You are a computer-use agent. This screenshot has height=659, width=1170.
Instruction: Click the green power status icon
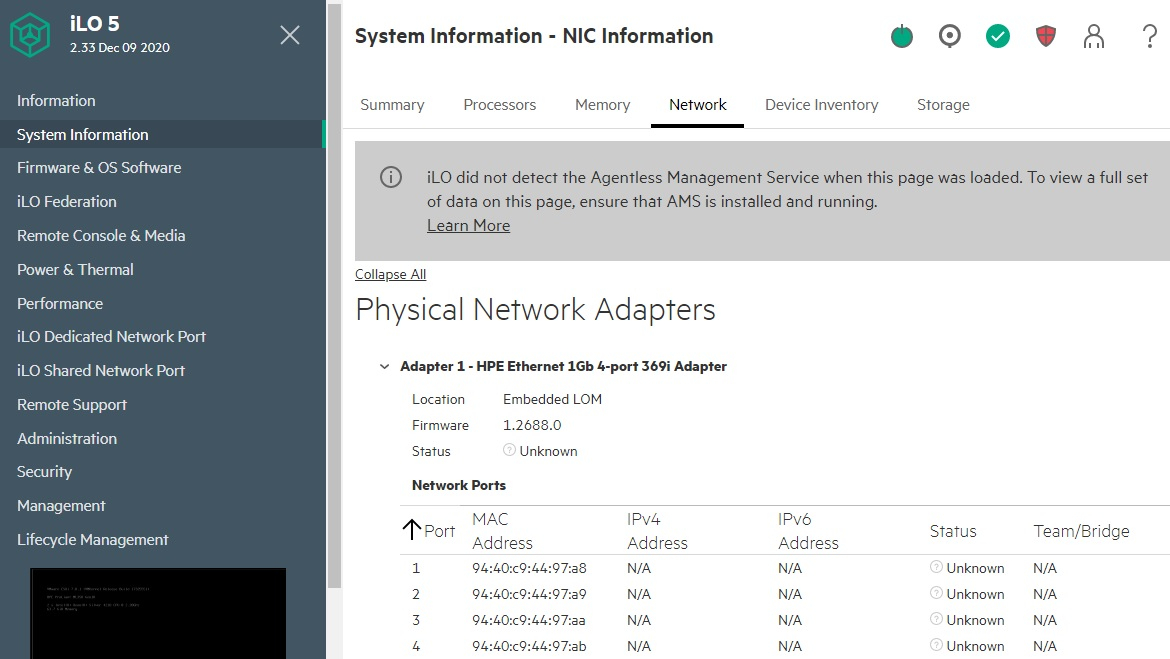click(x=901, y=36)
